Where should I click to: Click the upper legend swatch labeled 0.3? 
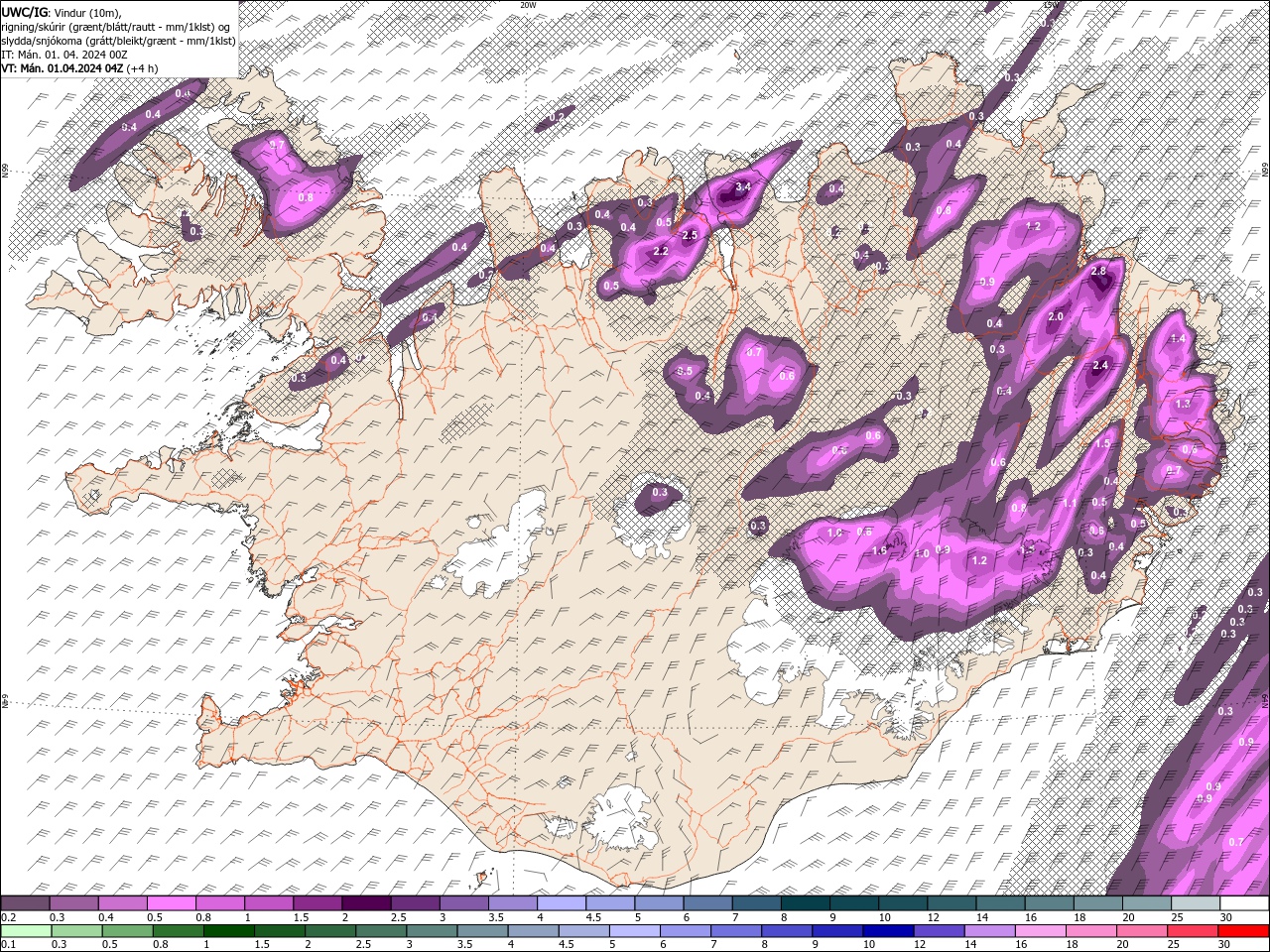pos(73,903)
